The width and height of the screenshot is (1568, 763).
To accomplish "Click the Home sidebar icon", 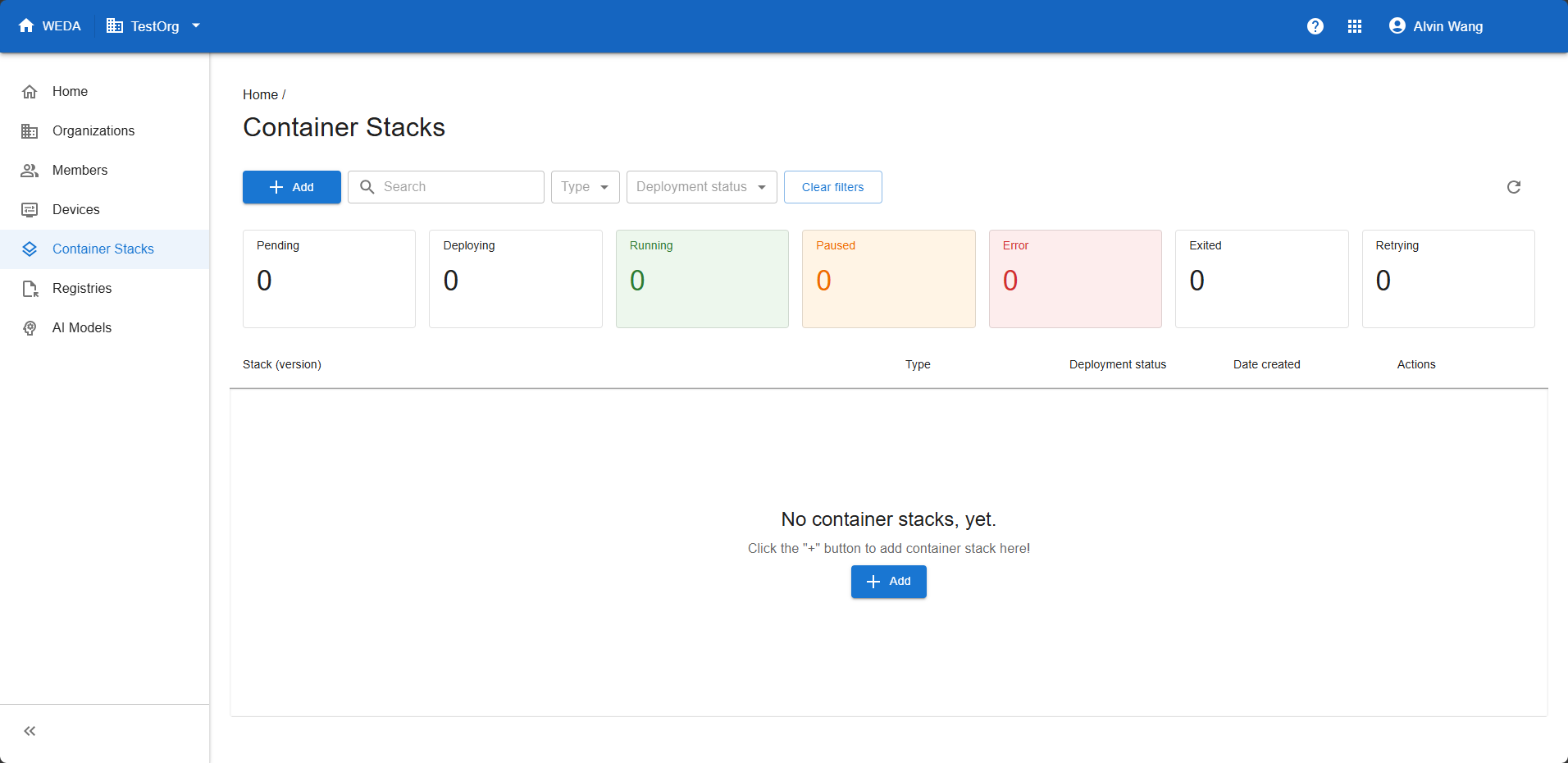I will (x=30, y=91).
